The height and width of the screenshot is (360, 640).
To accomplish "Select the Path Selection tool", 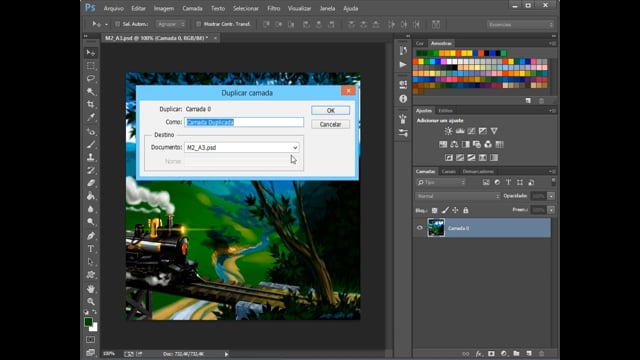I will pos(91,262).
